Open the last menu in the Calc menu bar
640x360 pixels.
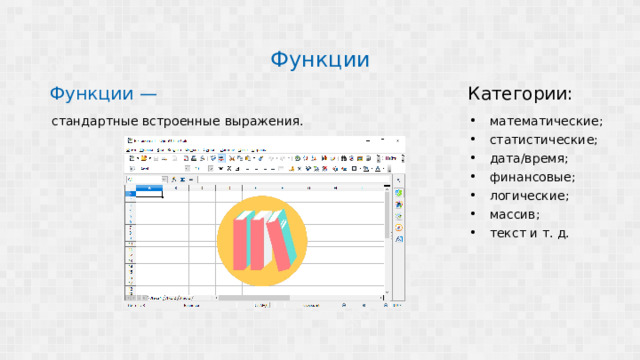(x=259, y=150)
